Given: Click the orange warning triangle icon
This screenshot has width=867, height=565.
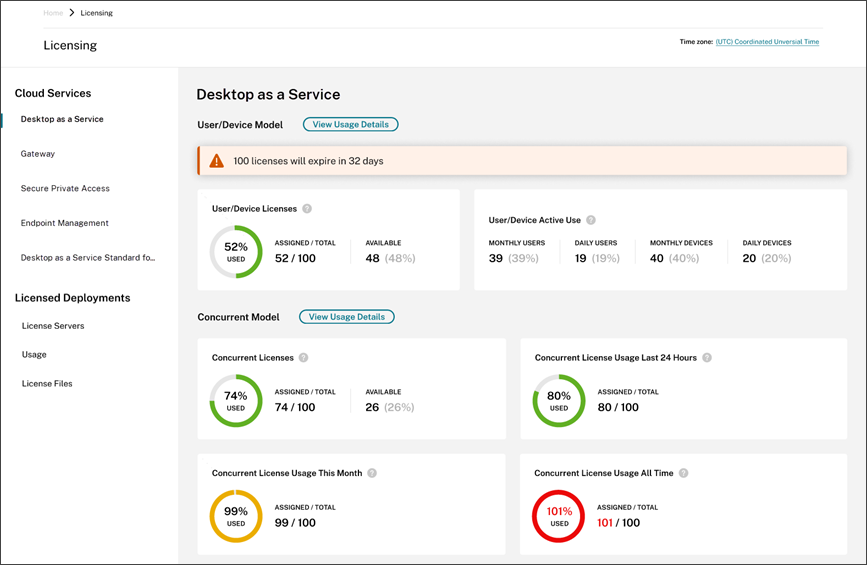Looking at the screenshot, I should coord(216,161).
